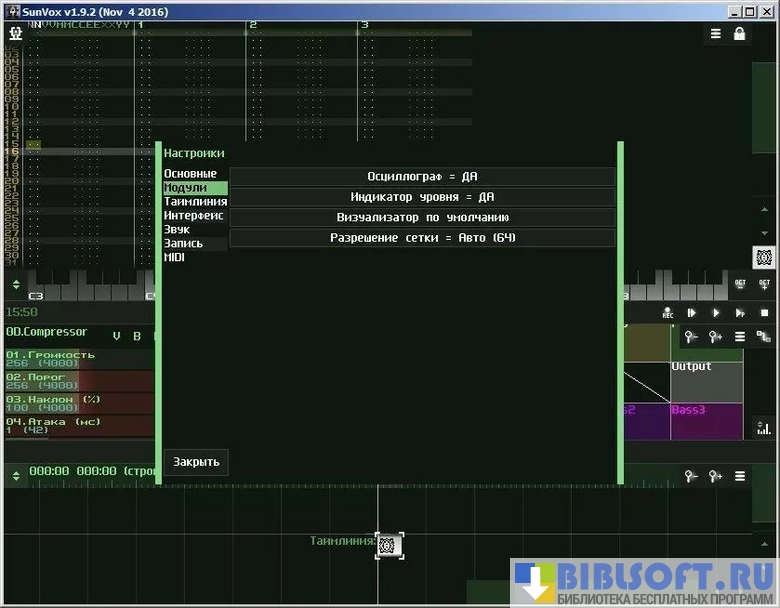Open Визуализатор по умолчанию settings
This screenshot has width=780, height=608.
(x=422, y=217)
